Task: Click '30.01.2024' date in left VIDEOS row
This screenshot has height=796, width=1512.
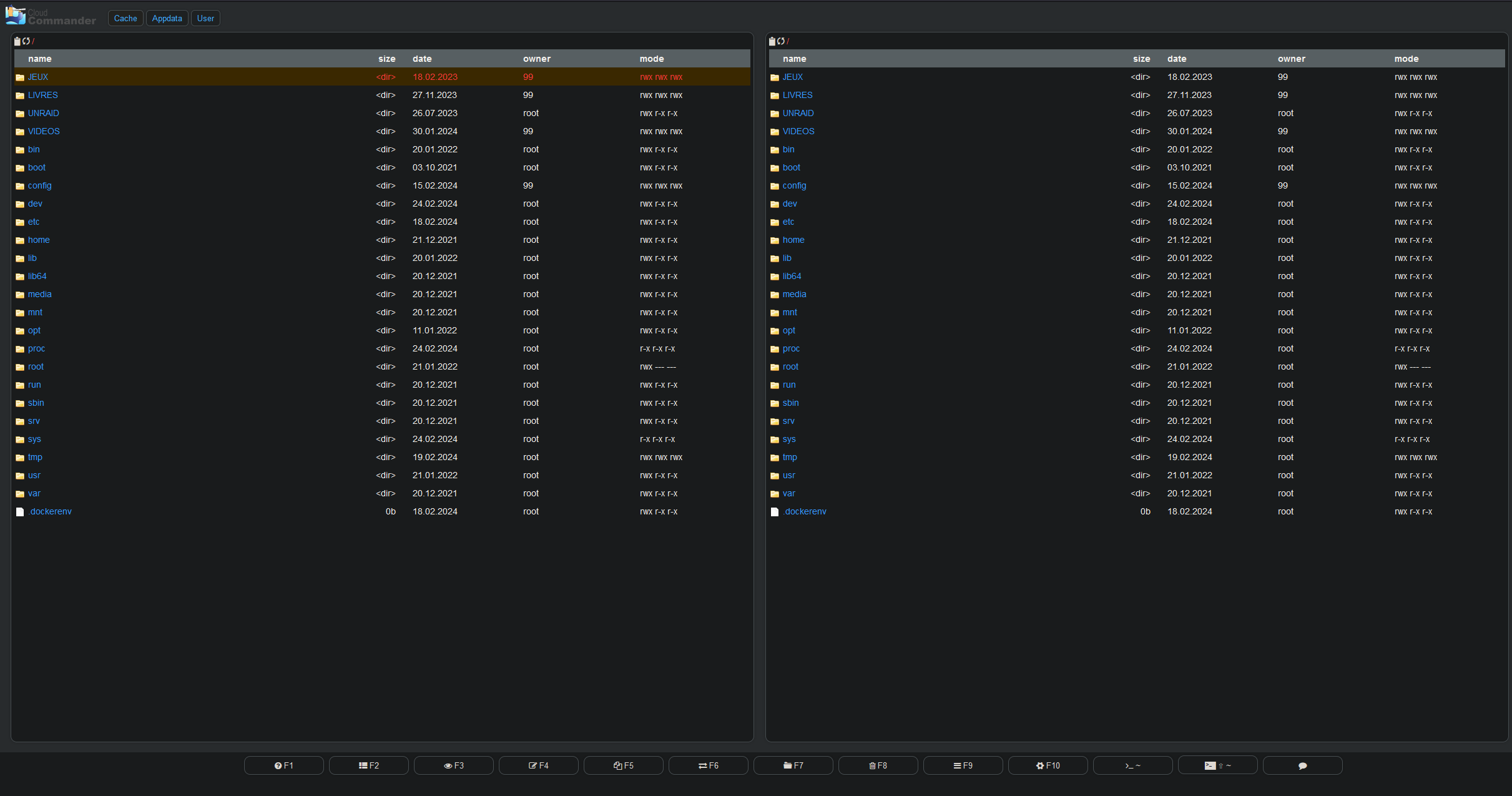Action: [x=435, y=131]
